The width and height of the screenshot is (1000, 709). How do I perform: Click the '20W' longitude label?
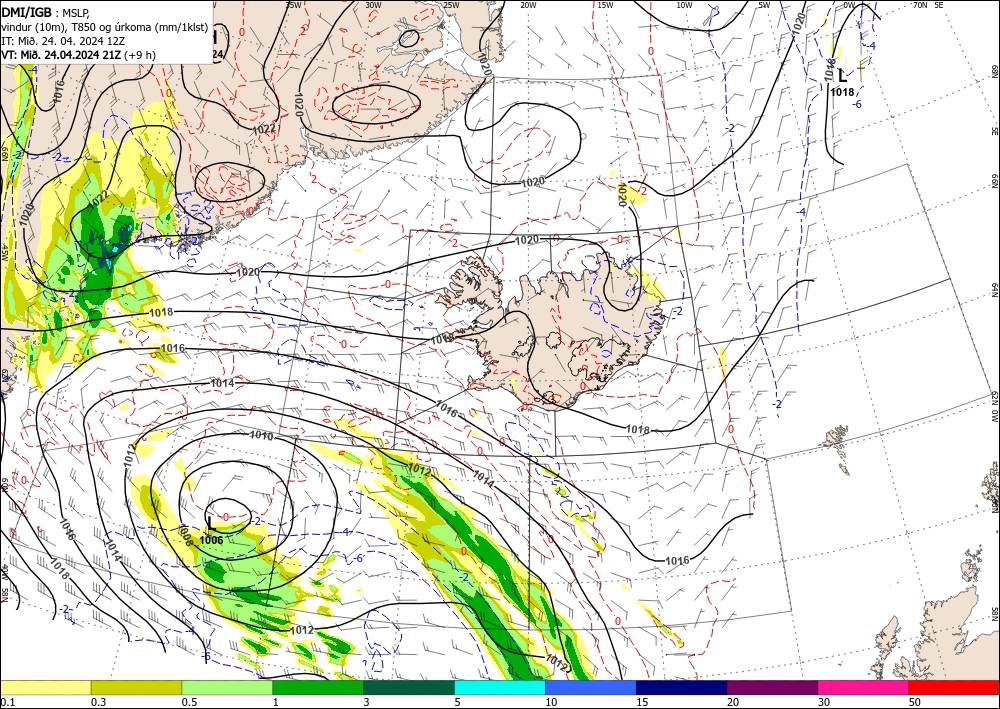[528, 4]
